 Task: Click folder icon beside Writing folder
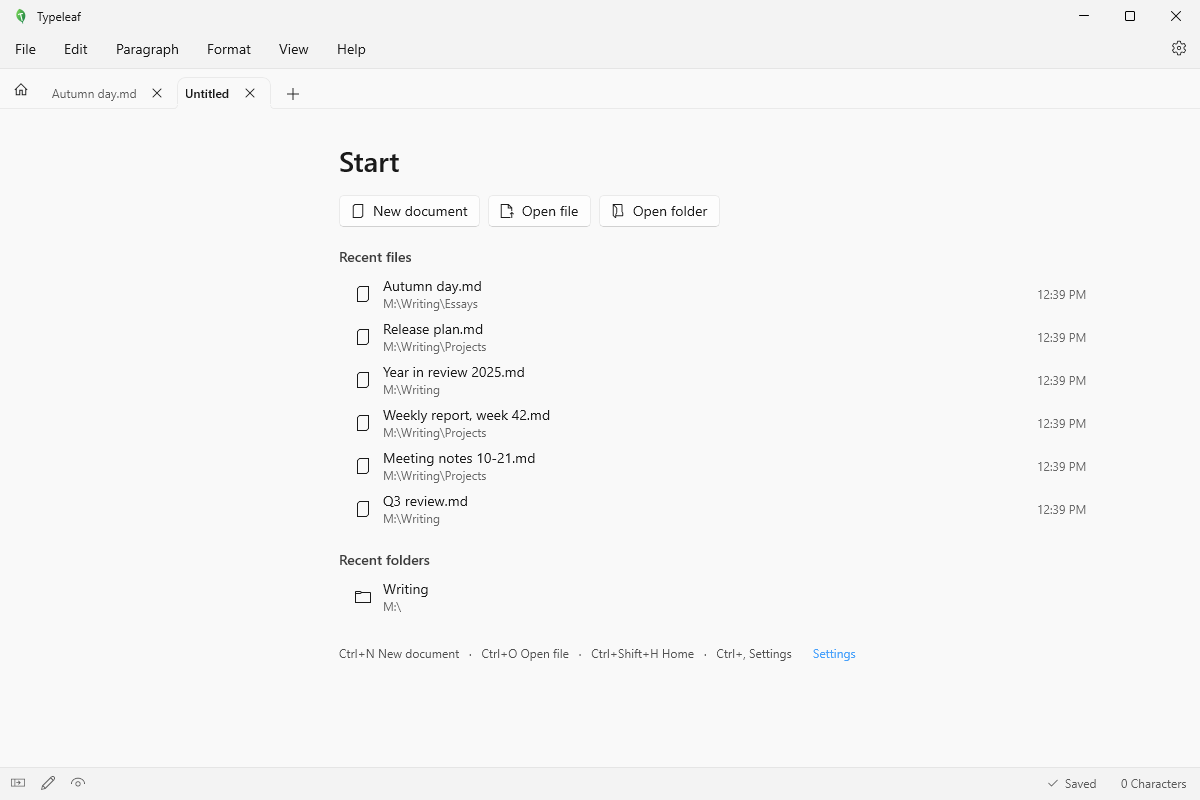[363, 597]
